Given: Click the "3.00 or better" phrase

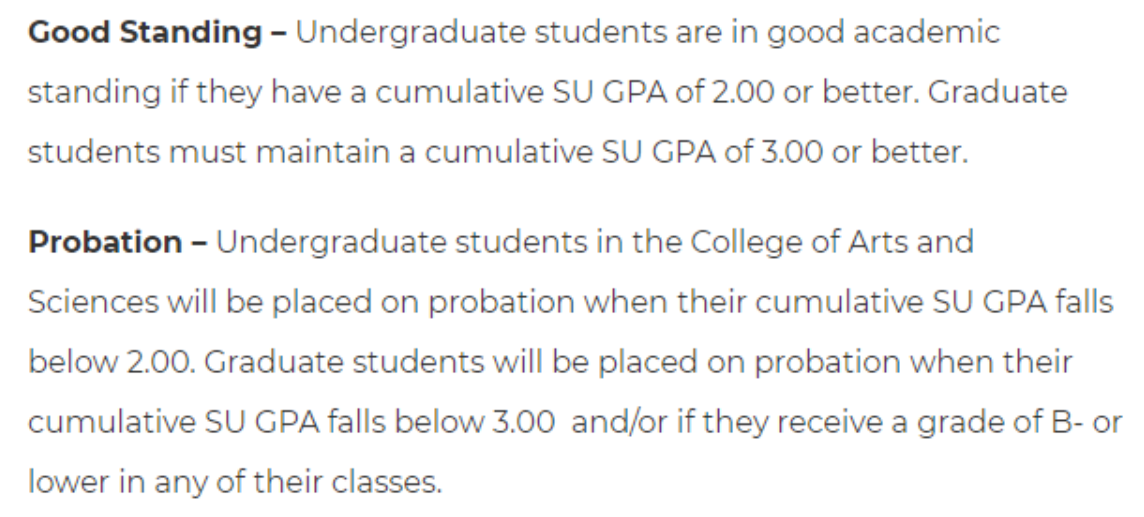Looking at the screenshot, I should coord(861,153).
